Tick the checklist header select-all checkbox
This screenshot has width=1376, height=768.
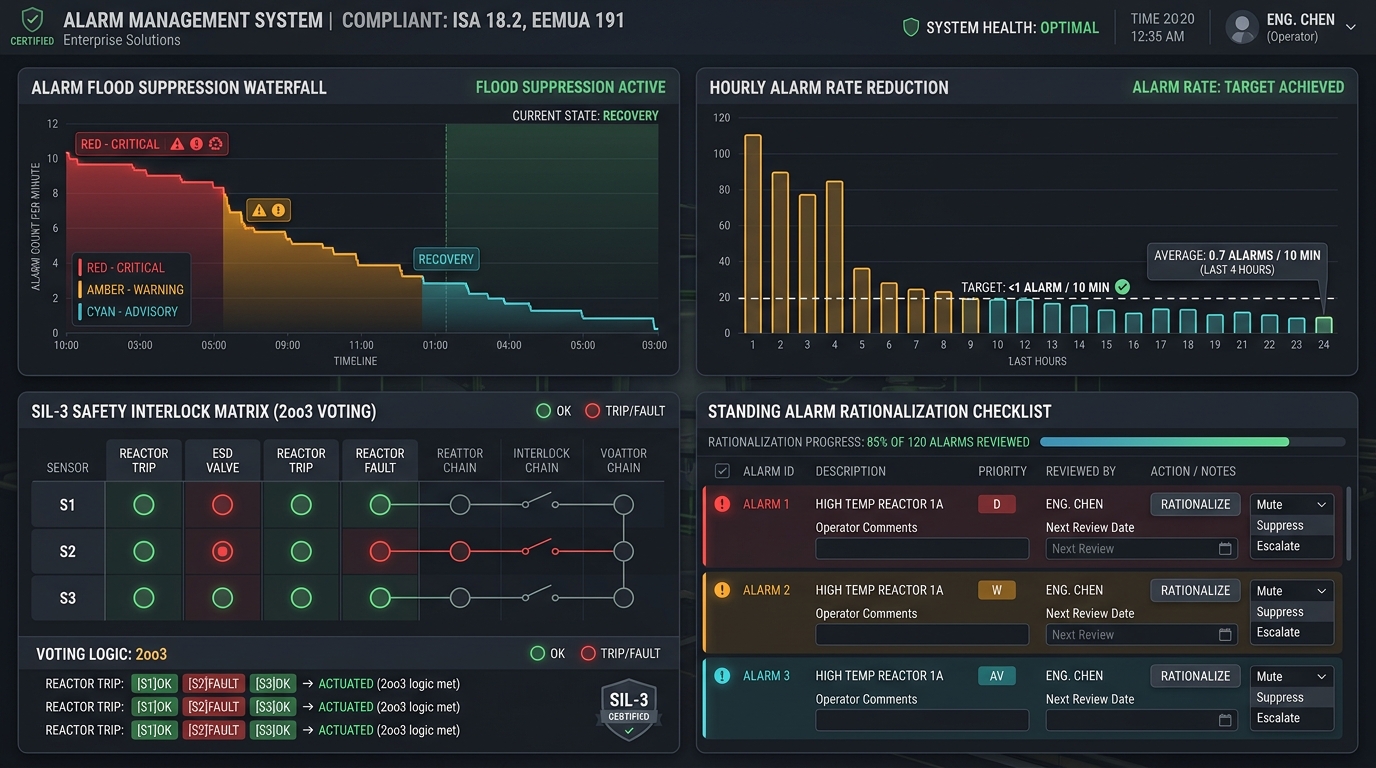pos(722,471)
